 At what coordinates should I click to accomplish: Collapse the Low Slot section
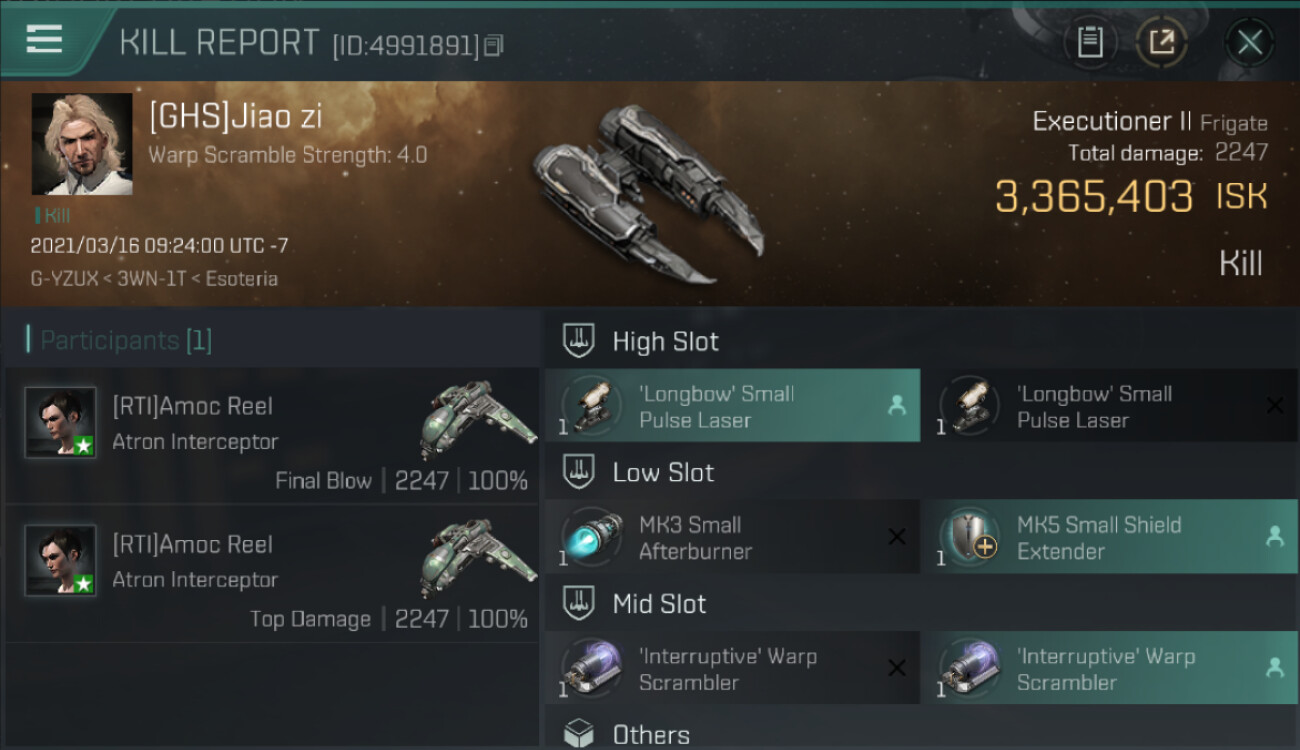[x=579, y=472]
